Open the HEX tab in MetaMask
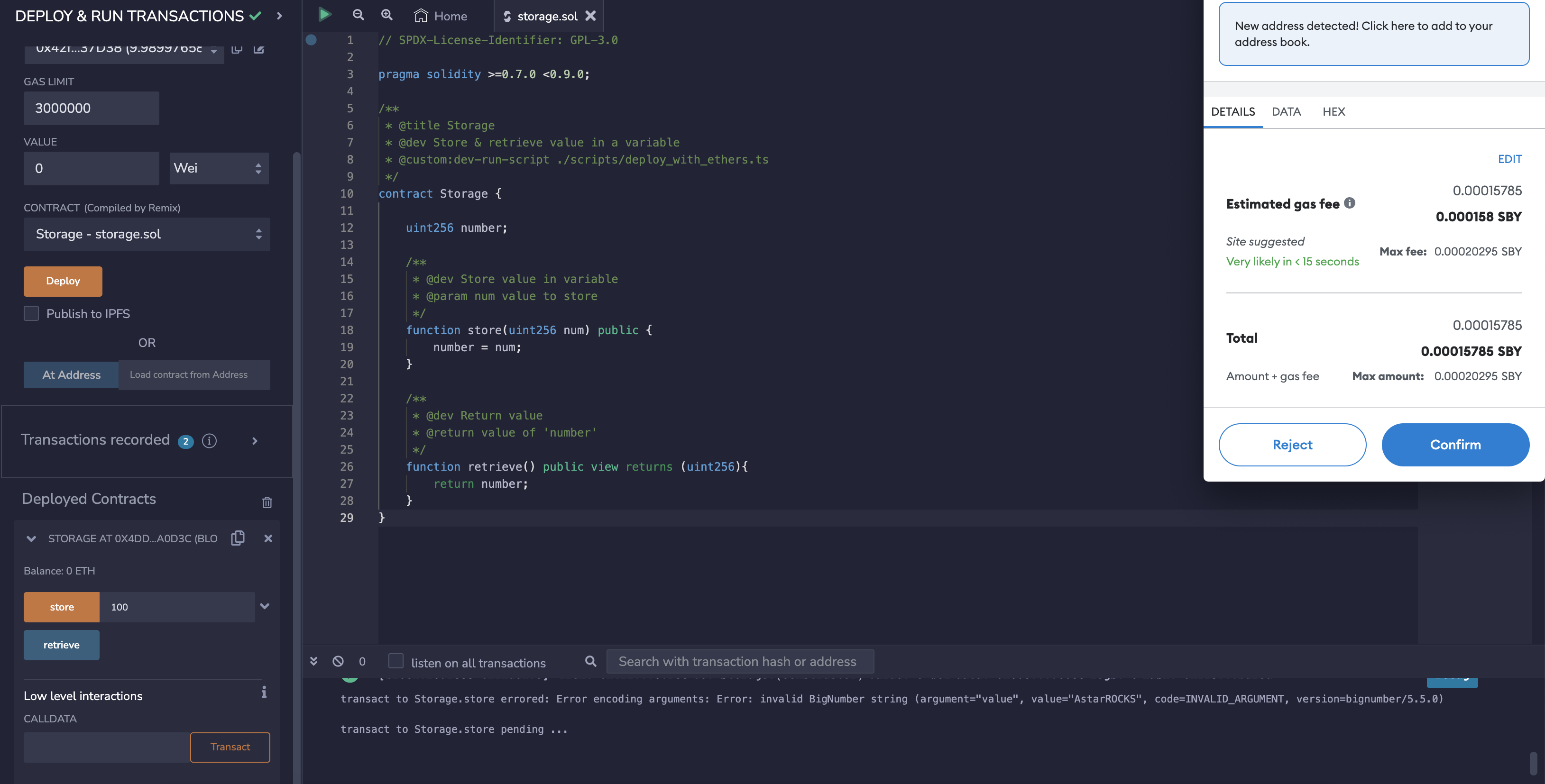 coord(1333,111)
